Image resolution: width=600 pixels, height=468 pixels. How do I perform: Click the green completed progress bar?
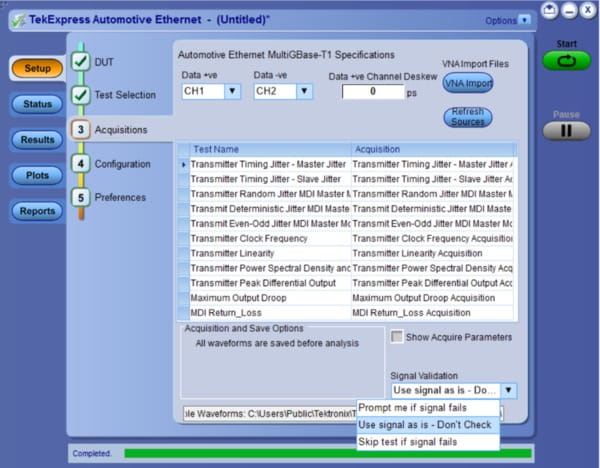pyautogui.click(x=328, y=453)
